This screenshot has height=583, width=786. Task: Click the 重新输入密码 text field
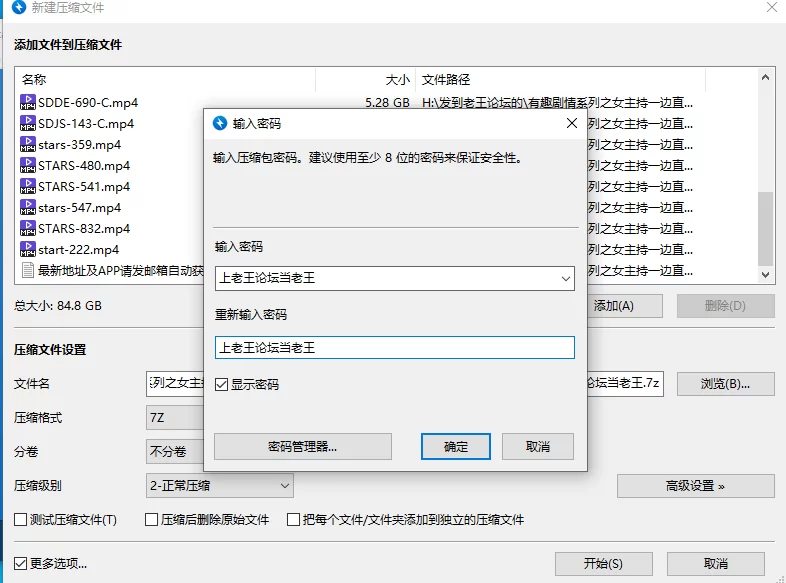click(395, 348)
